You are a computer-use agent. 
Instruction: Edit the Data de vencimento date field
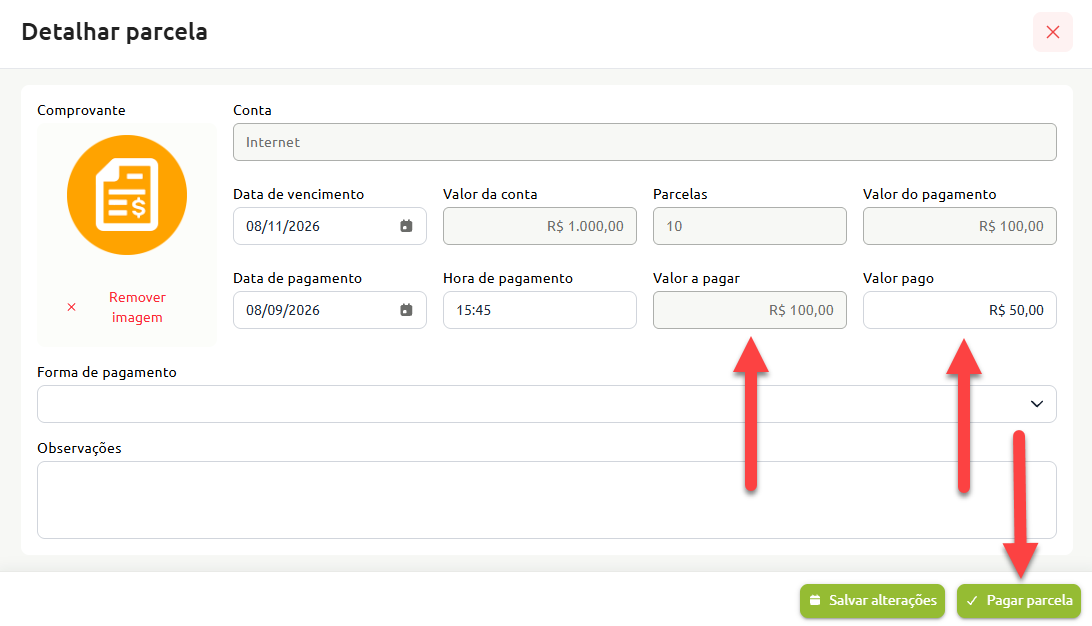[x=329, y=226]
